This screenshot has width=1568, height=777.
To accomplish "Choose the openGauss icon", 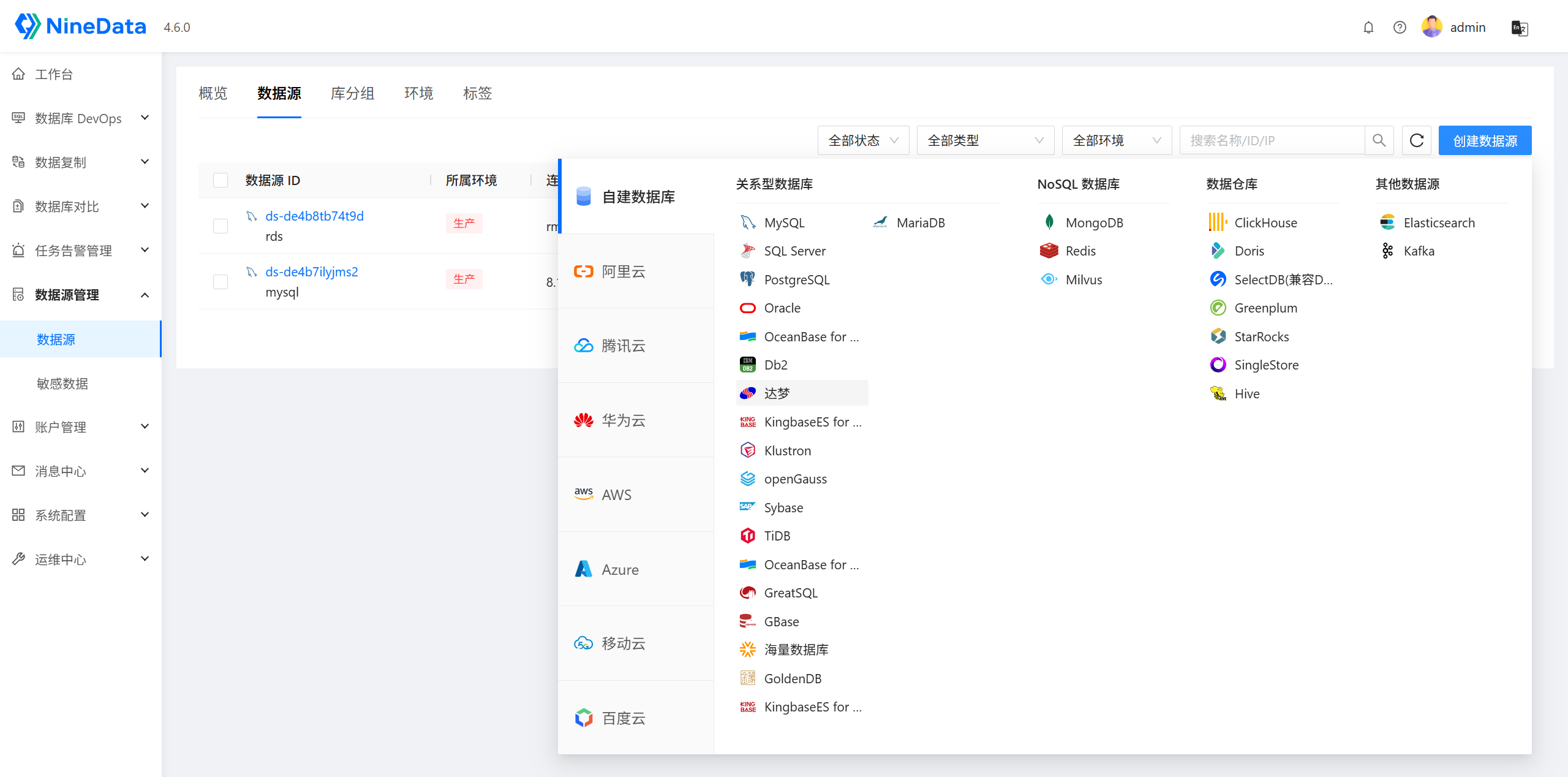I will tap(748, 479).
